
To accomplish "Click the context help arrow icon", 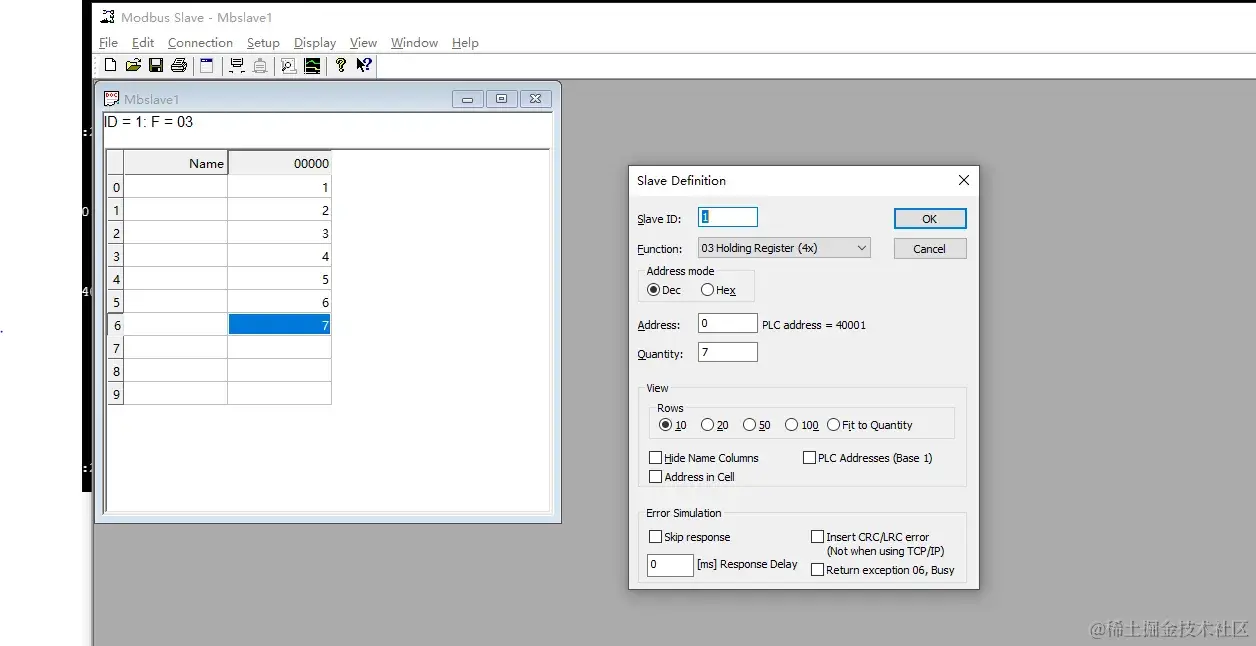I will click(364, 66).
